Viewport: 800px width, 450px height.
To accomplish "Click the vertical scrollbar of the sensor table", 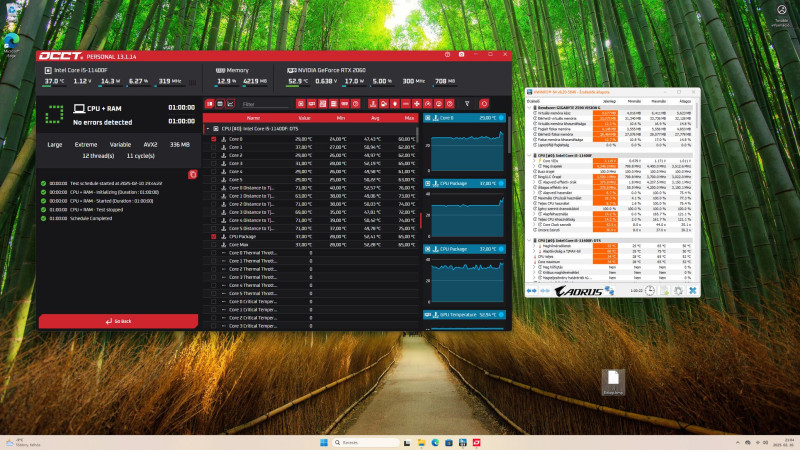I will point(418,134).
